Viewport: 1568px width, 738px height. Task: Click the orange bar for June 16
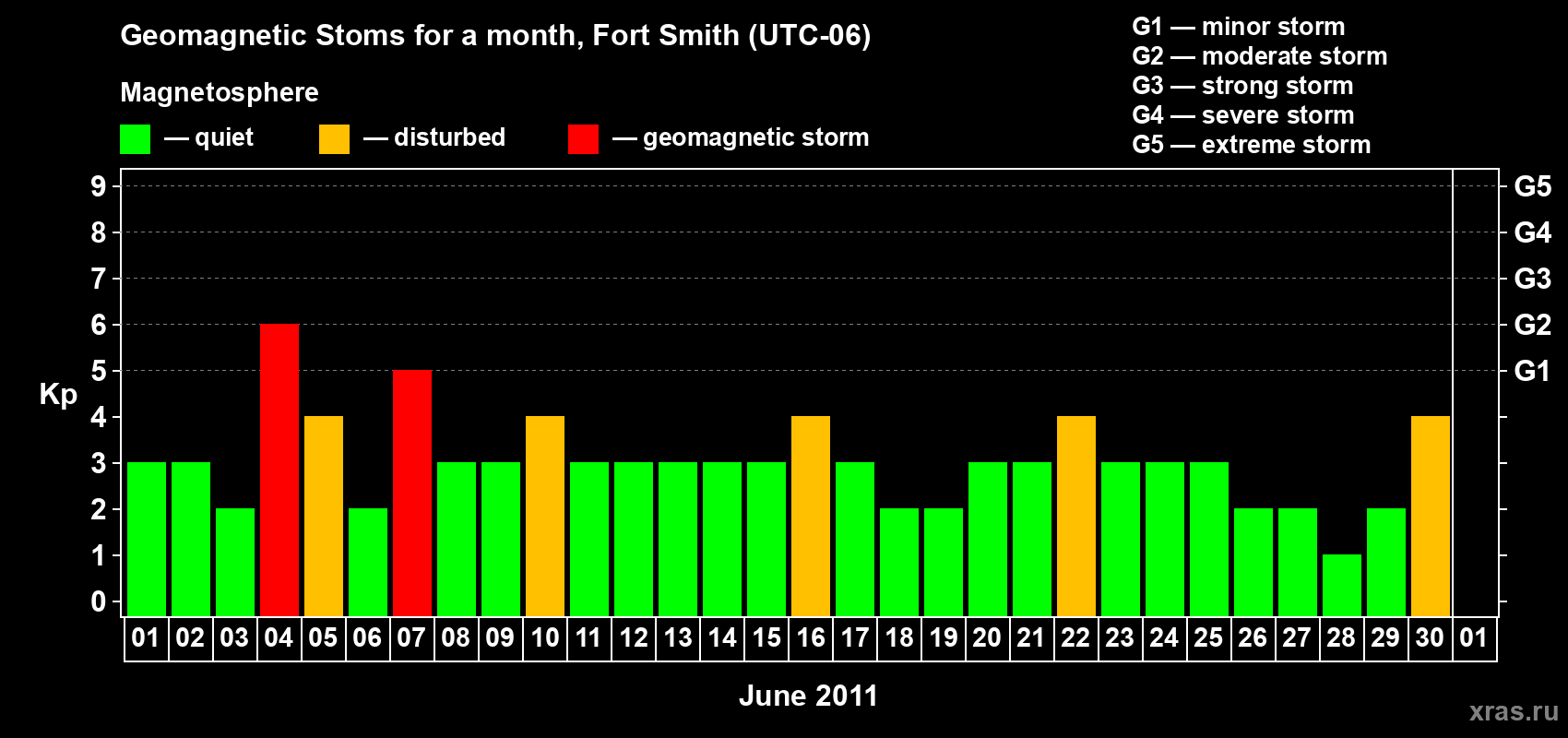click(811, 516)
